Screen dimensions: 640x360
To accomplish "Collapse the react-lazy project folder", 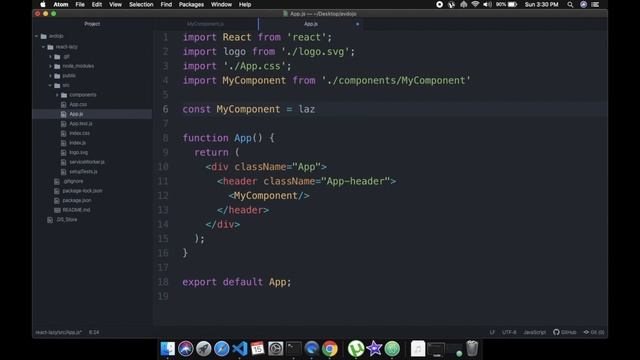I will 43,47.
